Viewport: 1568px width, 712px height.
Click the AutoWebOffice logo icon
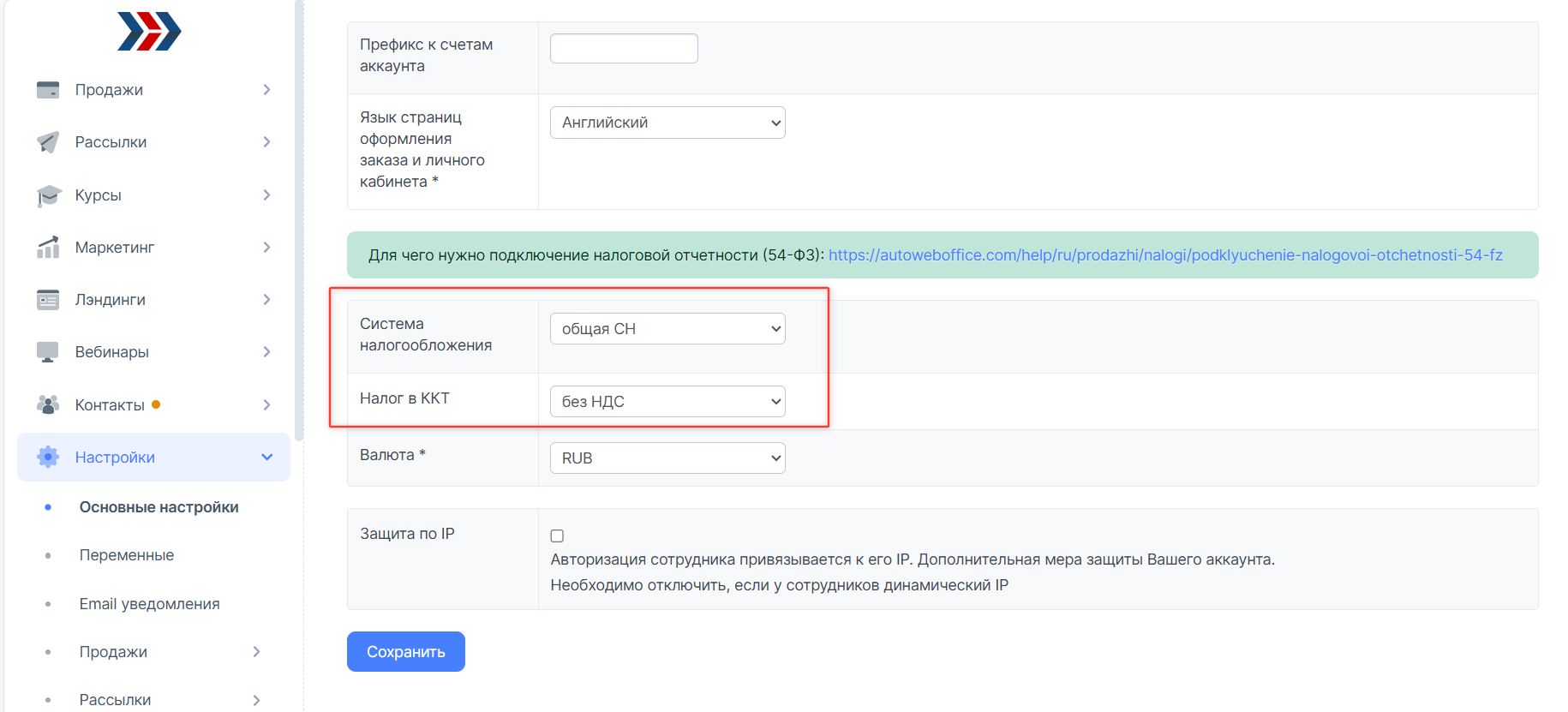[149, 32]
